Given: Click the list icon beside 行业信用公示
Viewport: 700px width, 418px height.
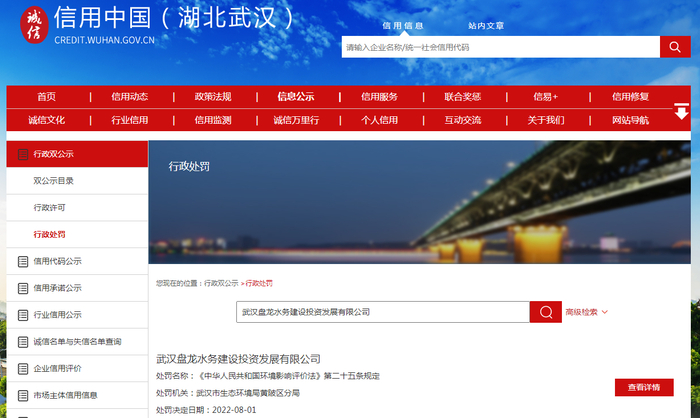Looking at the screenshot, I should (23, 315).
